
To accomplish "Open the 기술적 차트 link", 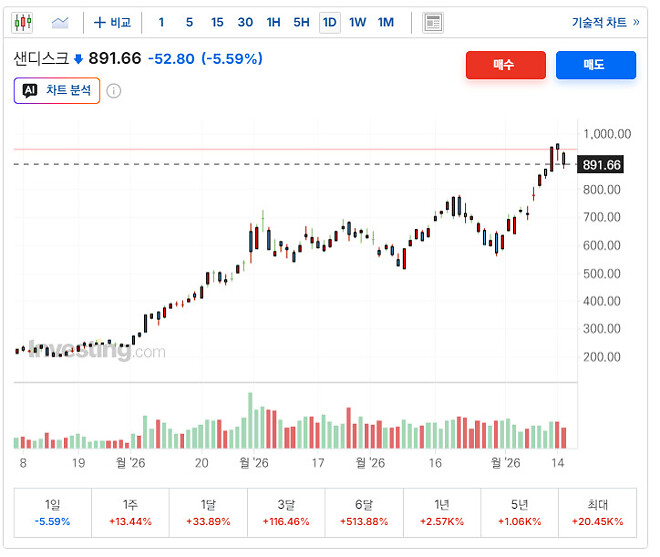I will click(605, 22).
